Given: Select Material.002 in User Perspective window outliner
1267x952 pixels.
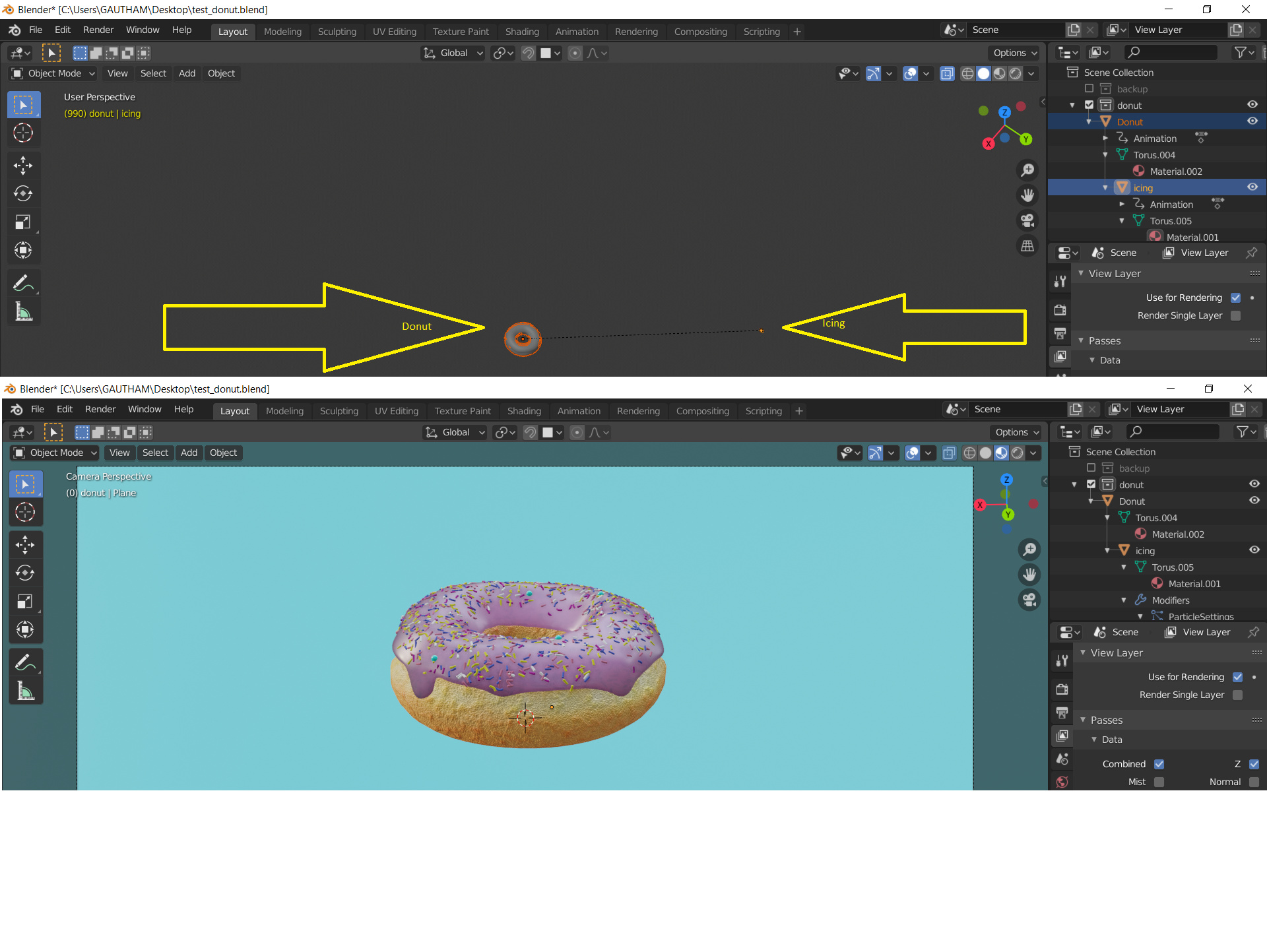Looking at the screenshot, I should (1175, 171).
